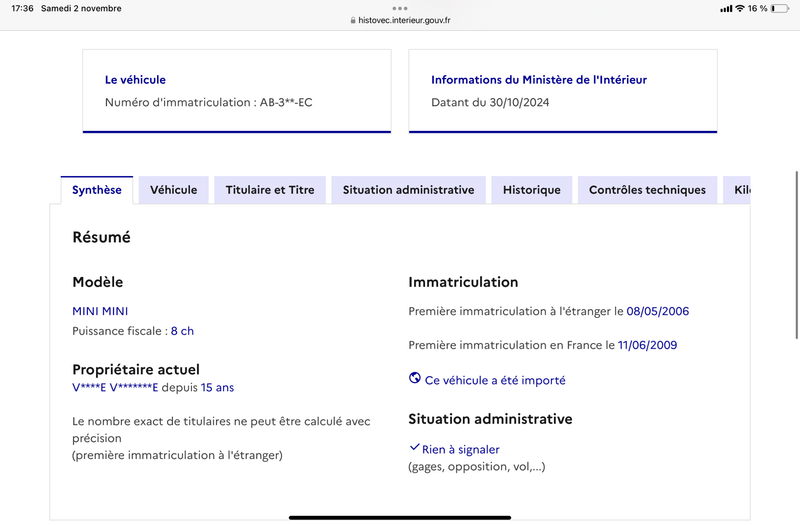Tap the histovec.interieur.gouv.fr address field
The image size is (800, 525).
[400, 20]
